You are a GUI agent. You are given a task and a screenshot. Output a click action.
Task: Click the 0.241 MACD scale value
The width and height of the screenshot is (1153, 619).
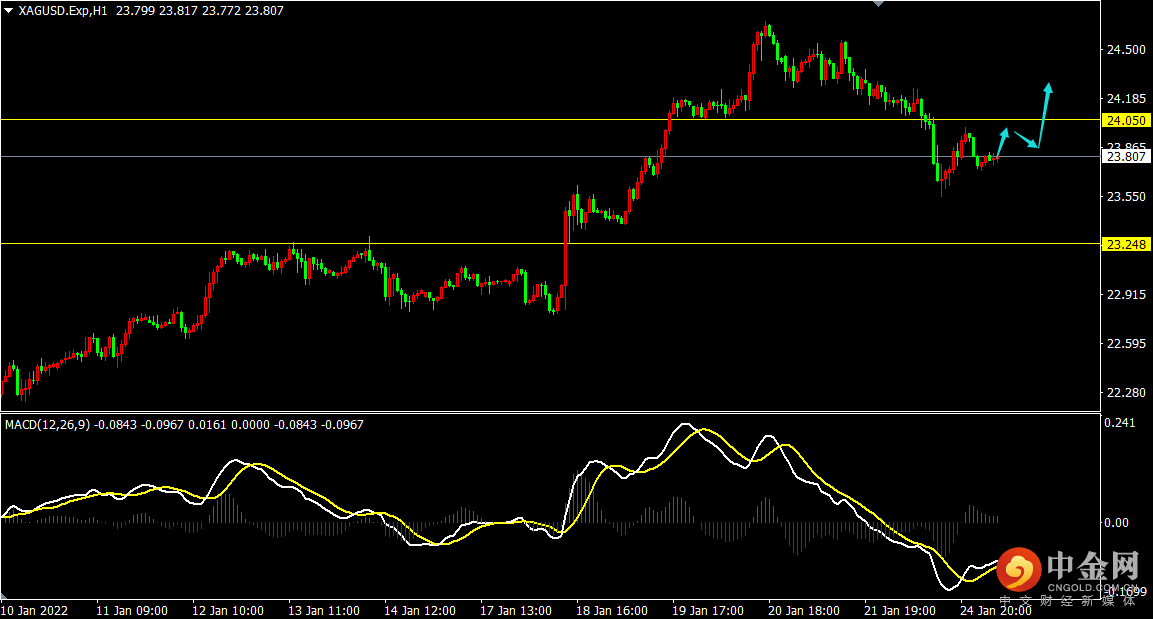pyautogui.click(x=1119, y=423)
